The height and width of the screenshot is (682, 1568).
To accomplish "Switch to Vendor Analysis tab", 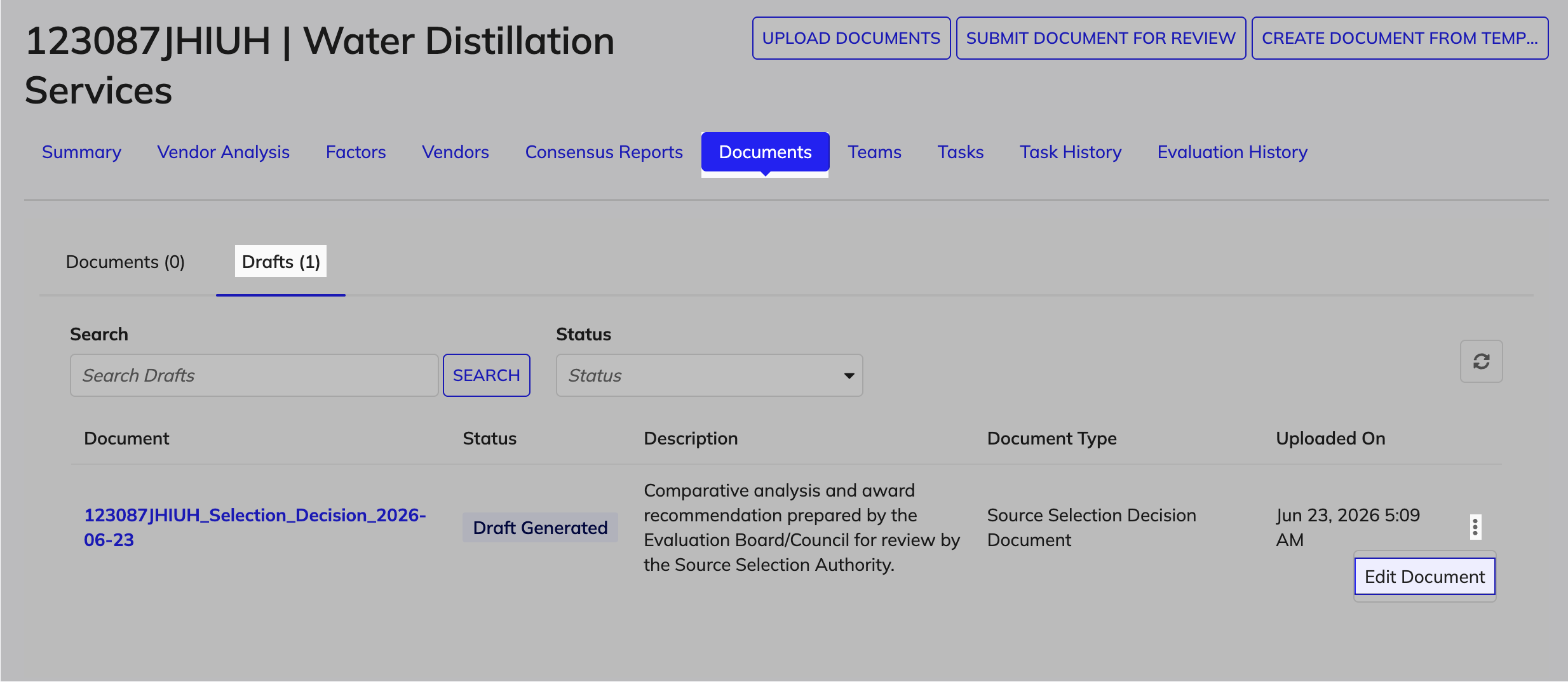I will [224, 152].
